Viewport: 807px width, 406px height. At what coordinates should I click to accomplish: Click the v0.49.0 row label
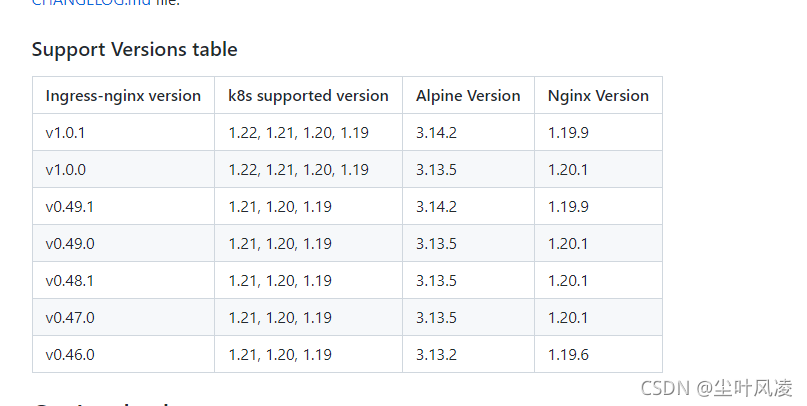click(70, 244)
